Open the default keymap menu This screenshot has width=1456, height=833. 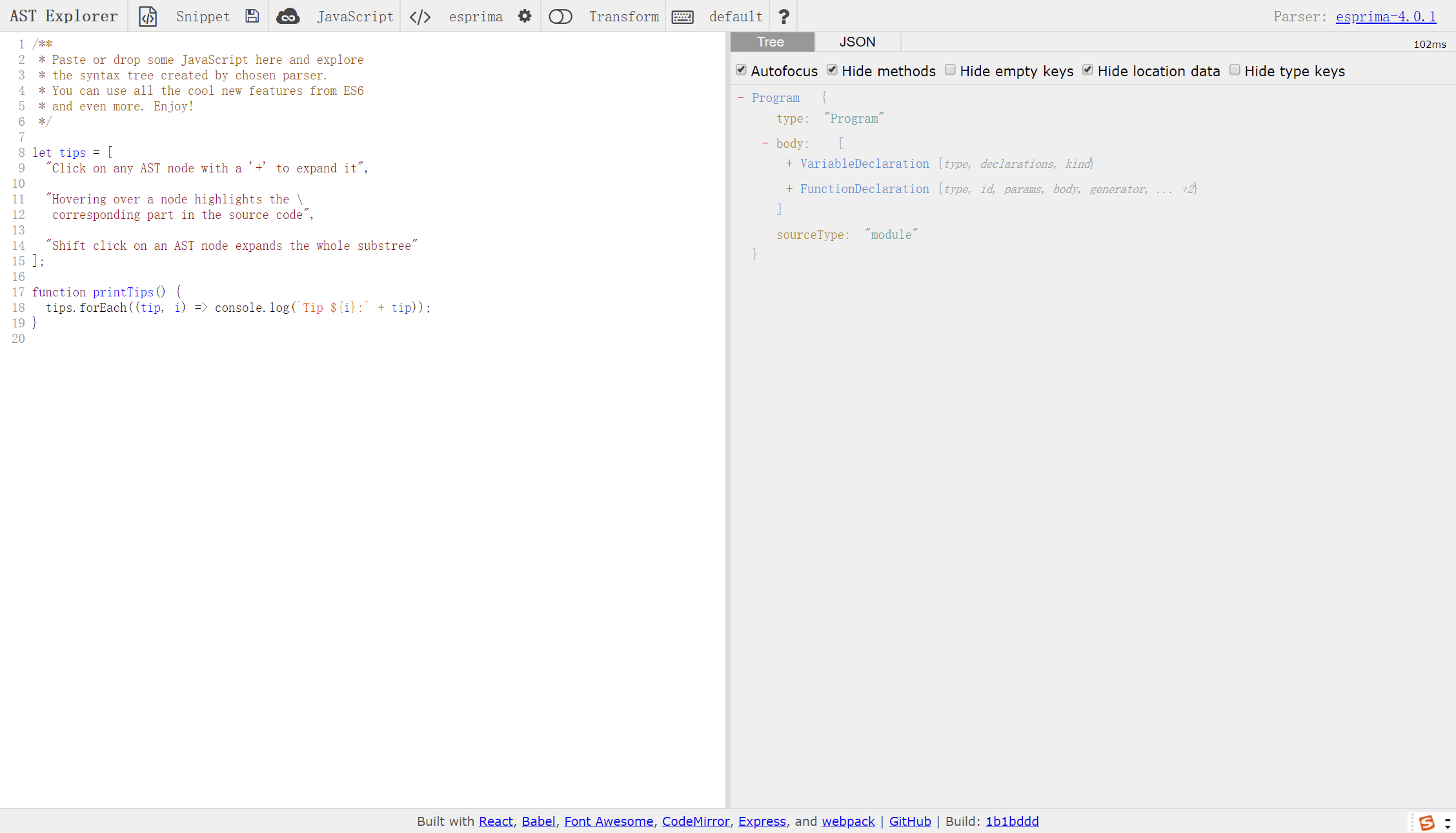pyautogui.click(x=736, y=16)
